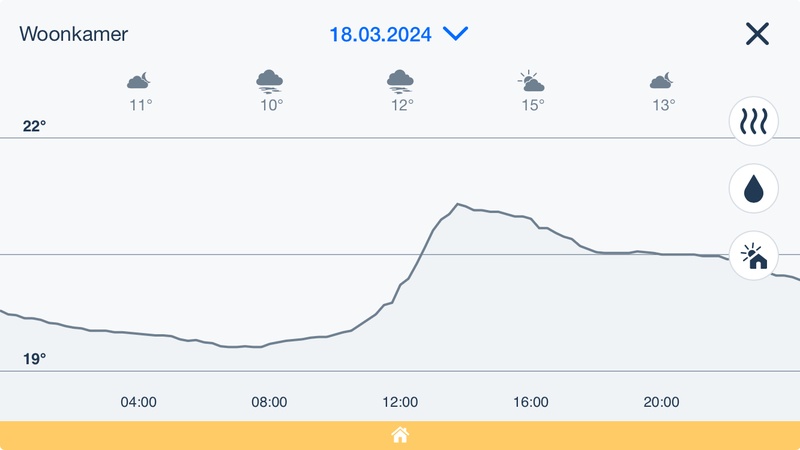
Task: Expand the date picker chevron
Action: (x=455, y=34)
